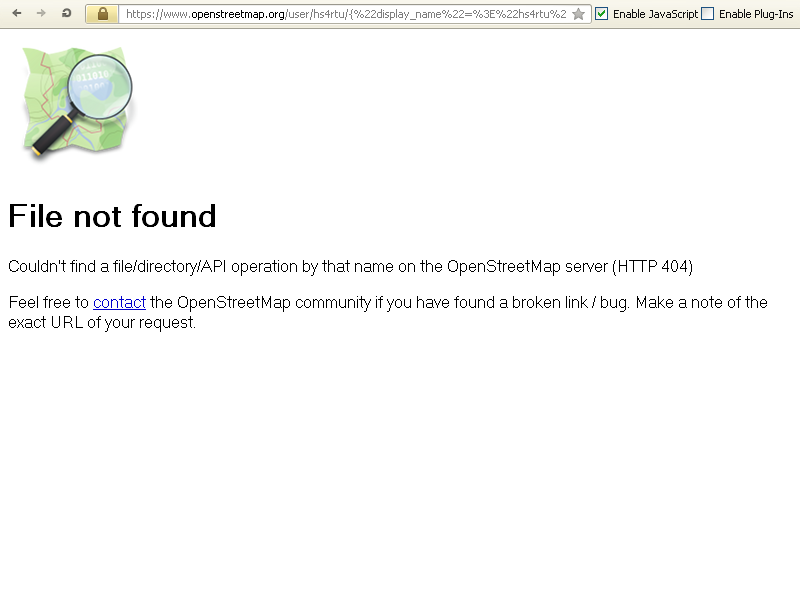Click the exact URL of your request line
The height and width of the screenshot is (600, 800).
point(102,322)
